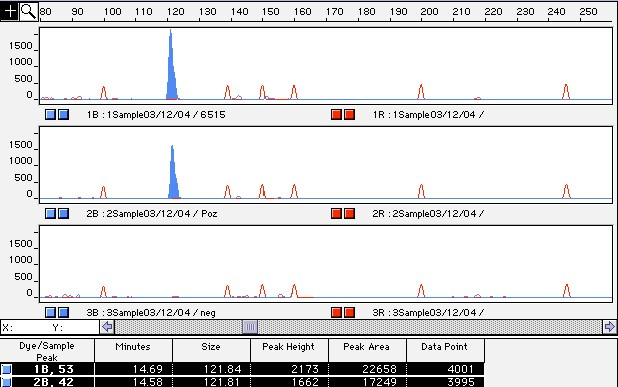Screen dimensions: 618x387
Task: Select the '1B, 53' table row cell
Action: pyautogui.click(x=54, y=369)
